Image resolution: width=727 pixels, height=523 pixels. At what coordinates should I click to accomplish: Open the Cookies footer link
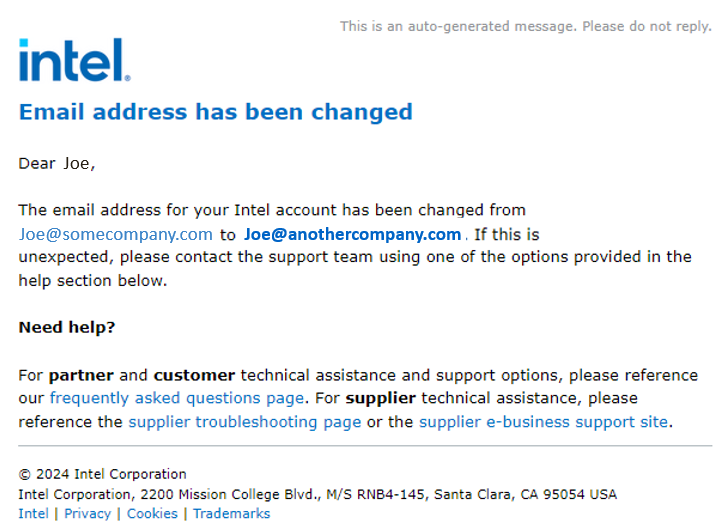pos(152,514)
